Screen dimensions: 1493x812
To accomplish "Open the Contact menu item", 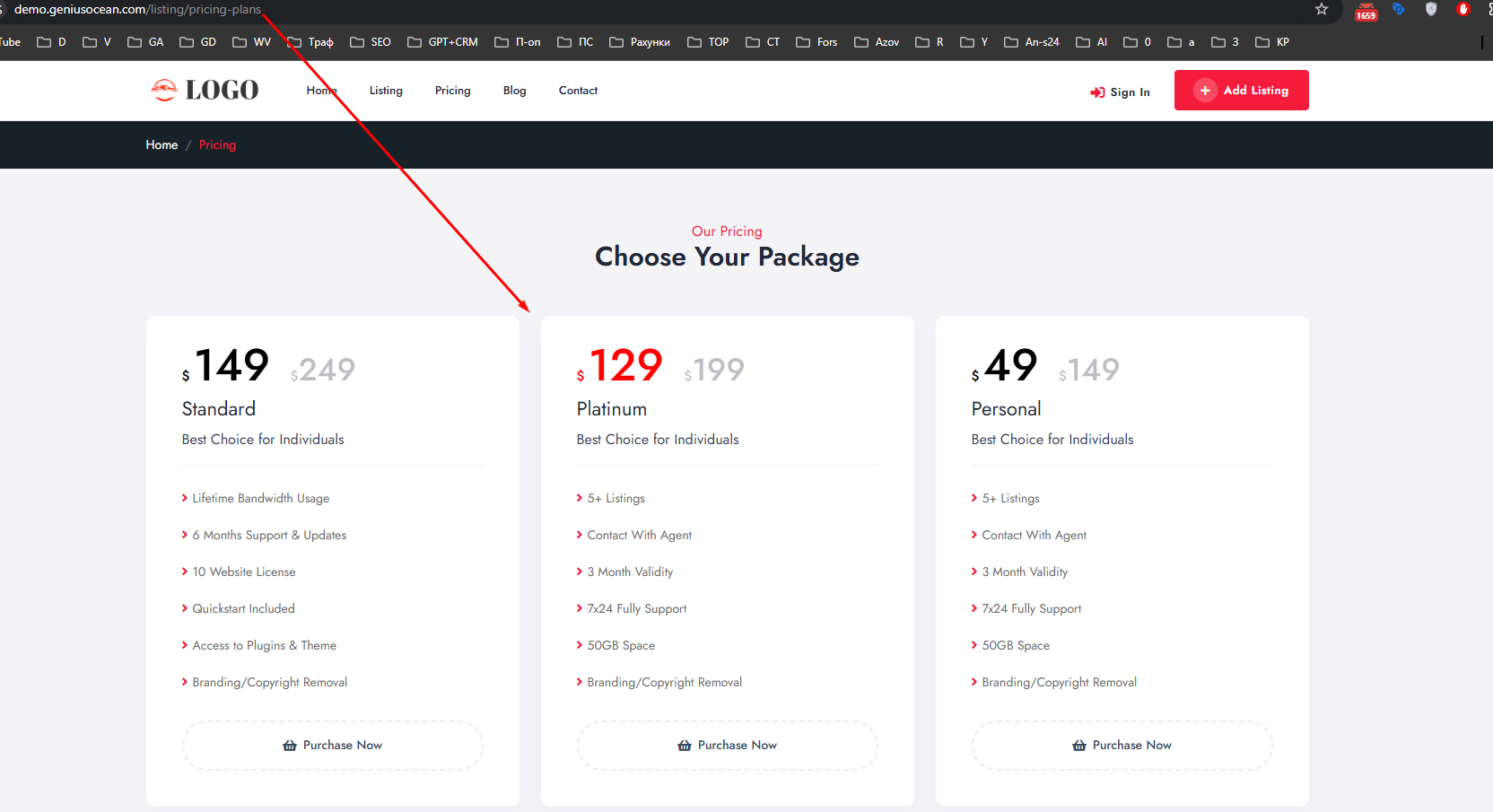I will (578, 91).
